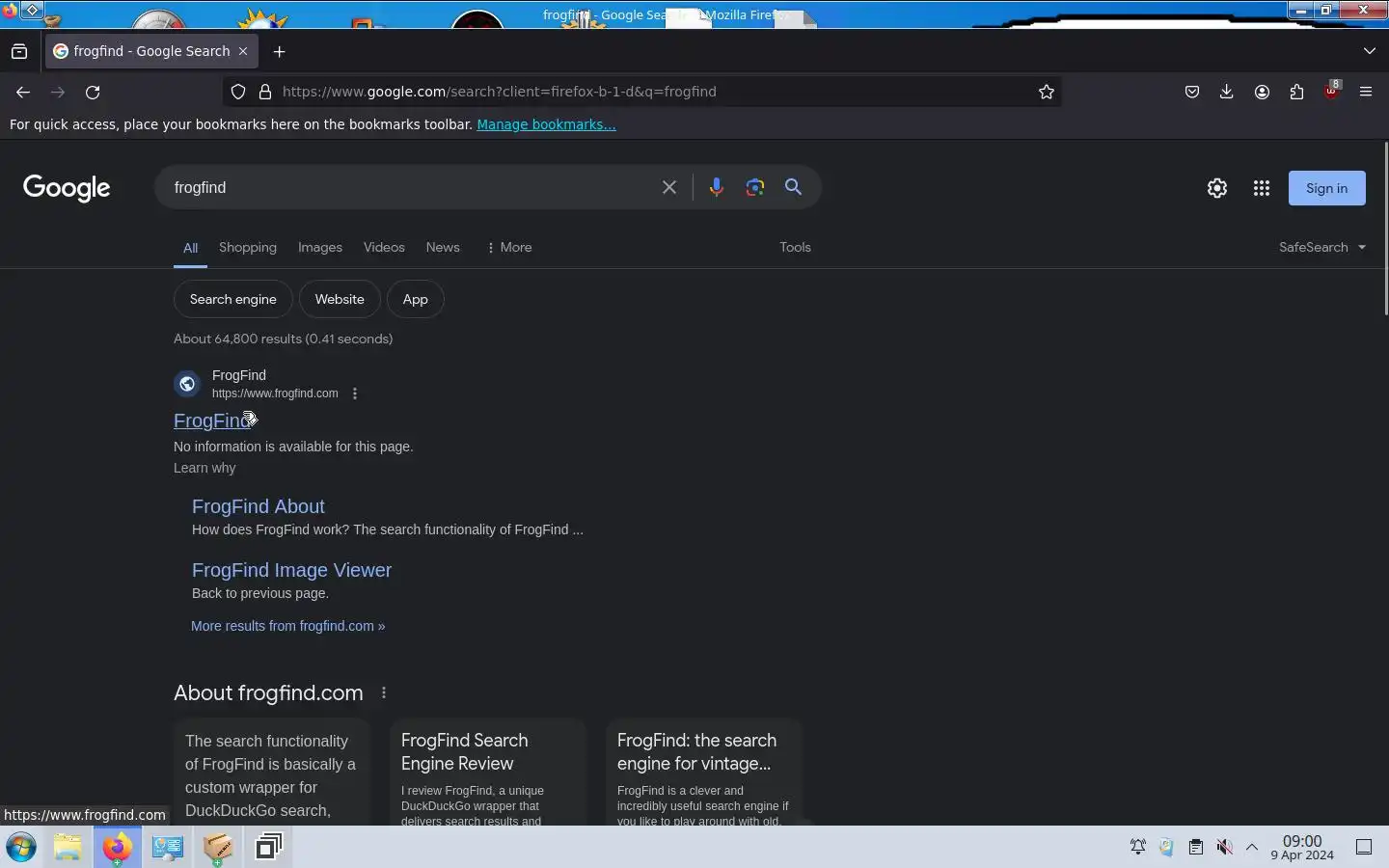
Task: Click the forward navigation arrow
Action: pyautogui.click(x=58, y=92)
